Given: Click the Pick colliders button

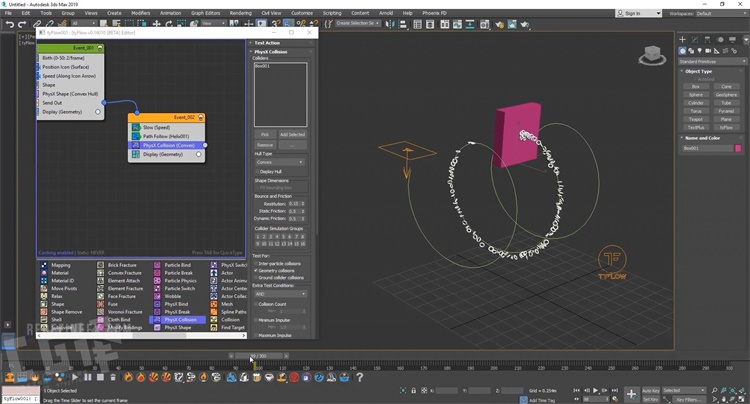Looking at the screenshot, I should 265,134.
